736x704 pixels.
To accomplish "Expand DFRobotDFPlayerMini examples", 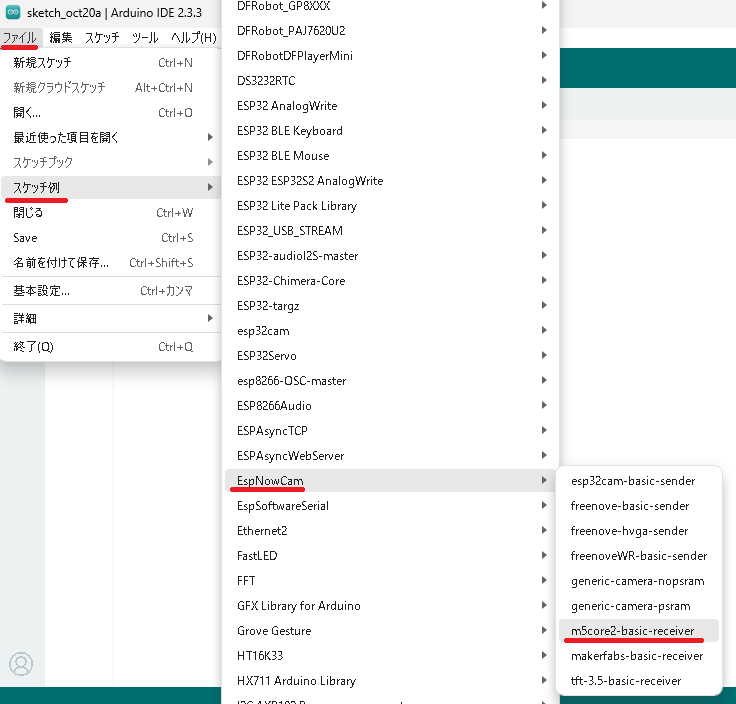I will pyautogui.click(x=391, y=55).
